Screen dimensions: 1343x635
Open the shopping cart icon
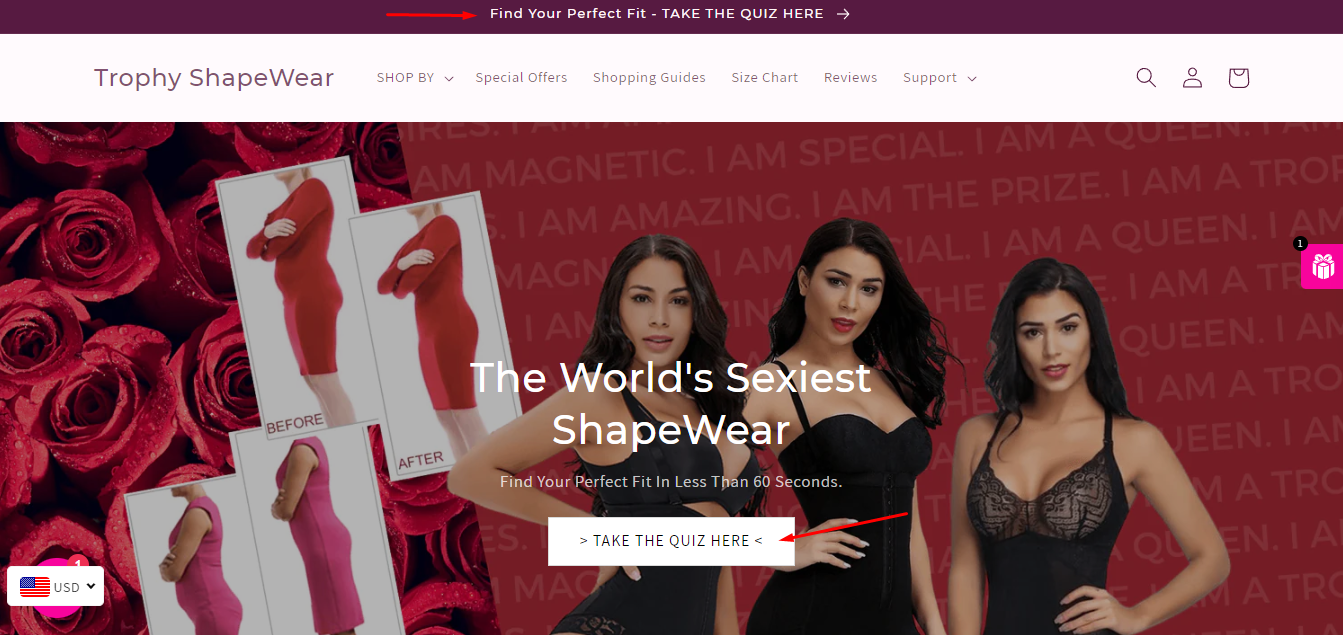(x=1238, y=78)
